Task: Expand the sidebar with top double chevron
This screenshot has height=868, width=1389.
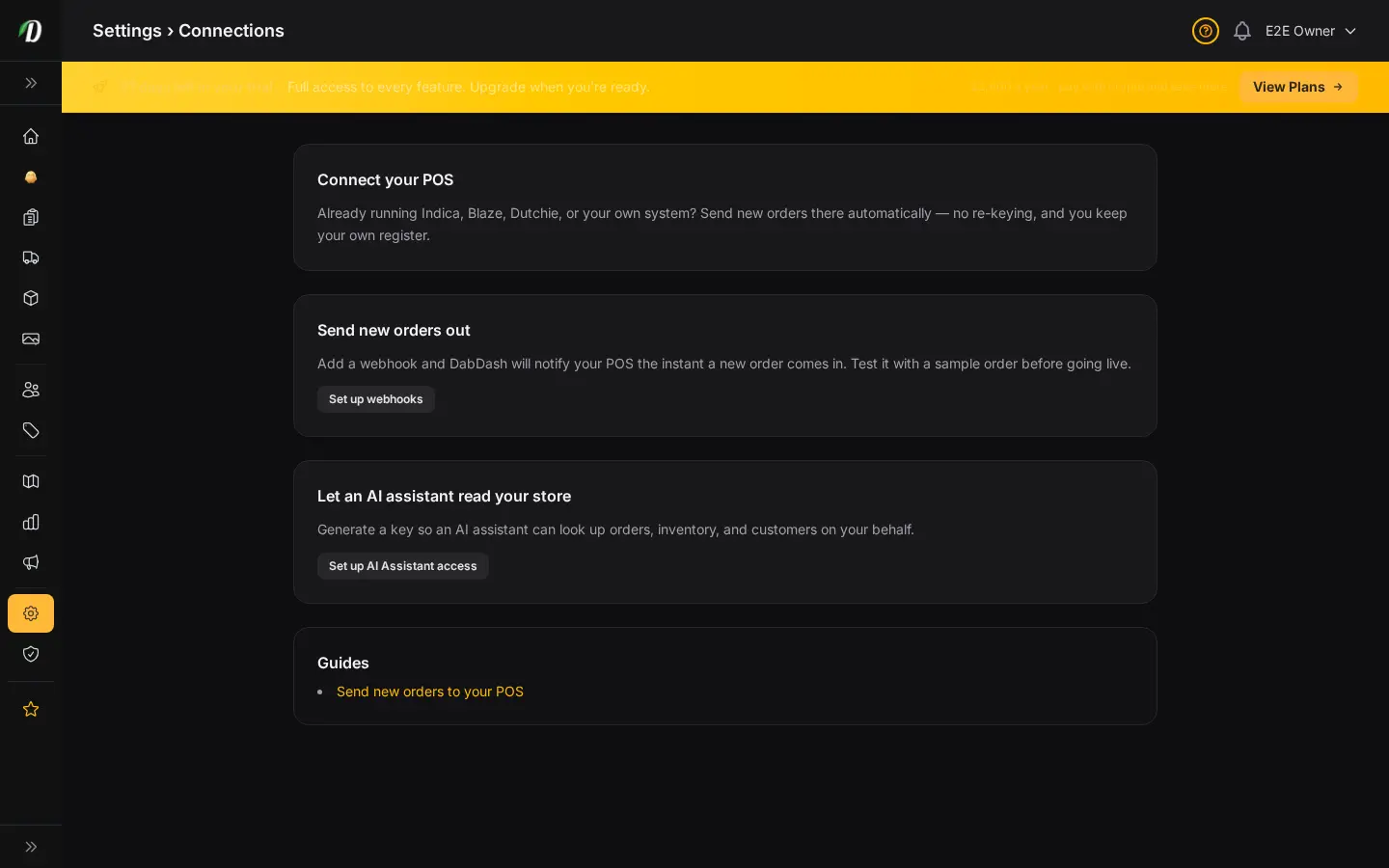Action: point(31,83)
